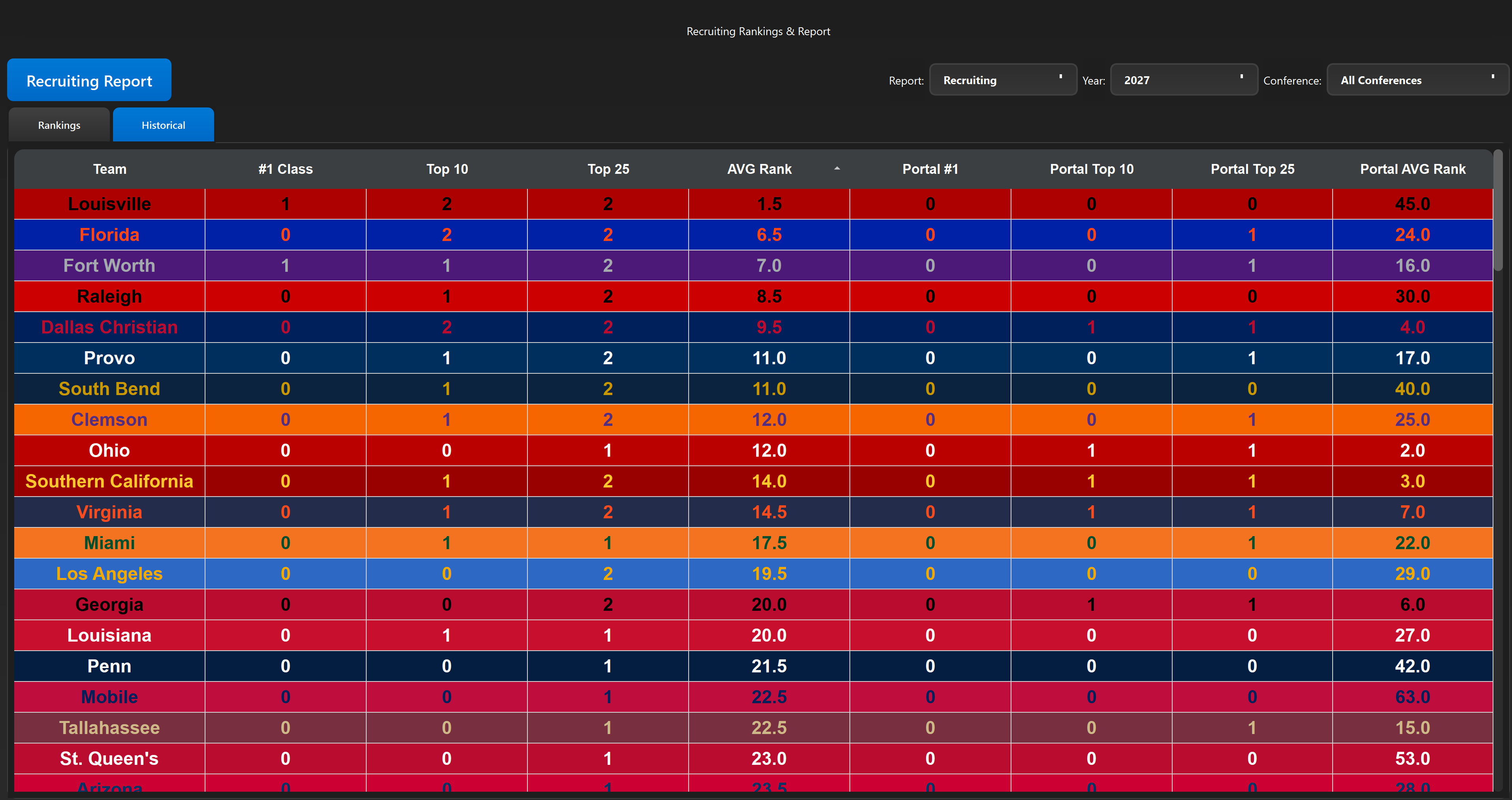Sort by Portal #1 column header
Viewport: 1512px width, 800px height.
(930, 169)
